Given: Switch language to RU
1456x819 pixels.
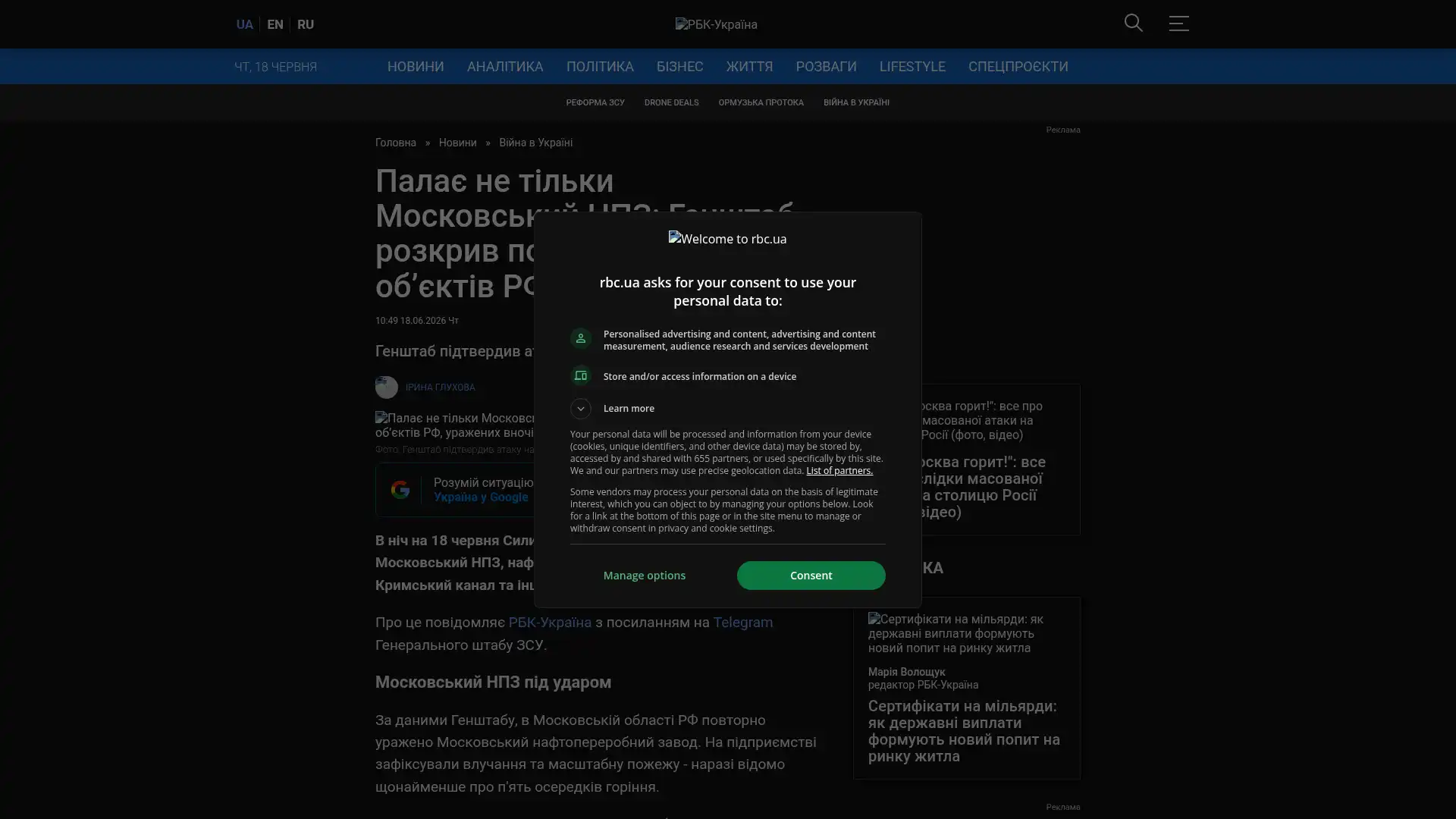Looking at the screenshot, I should pos(306,24).
